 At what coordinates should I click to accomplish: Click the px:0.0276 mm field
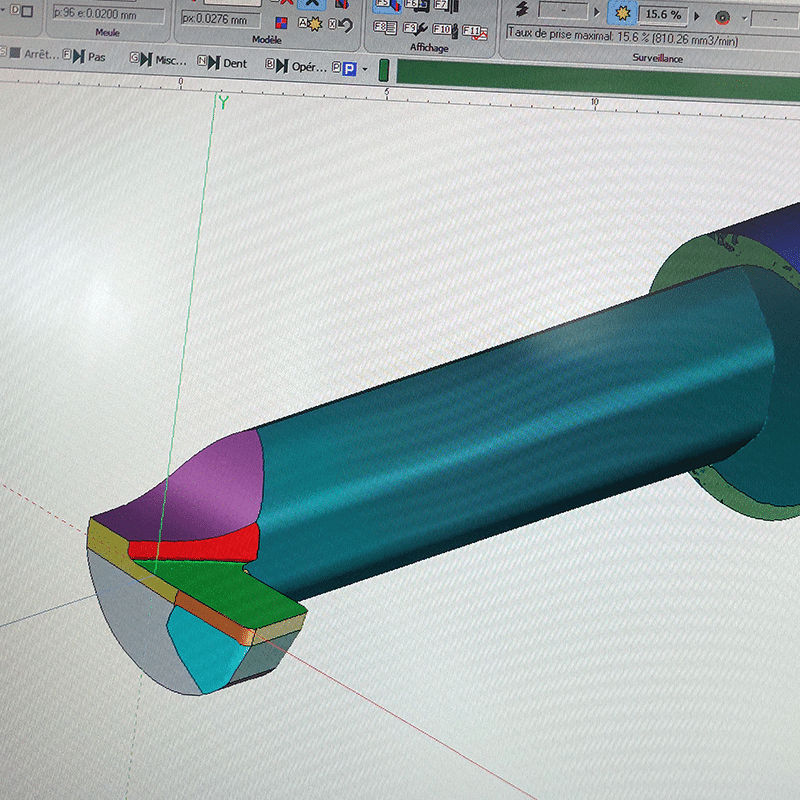coord(218,19)
